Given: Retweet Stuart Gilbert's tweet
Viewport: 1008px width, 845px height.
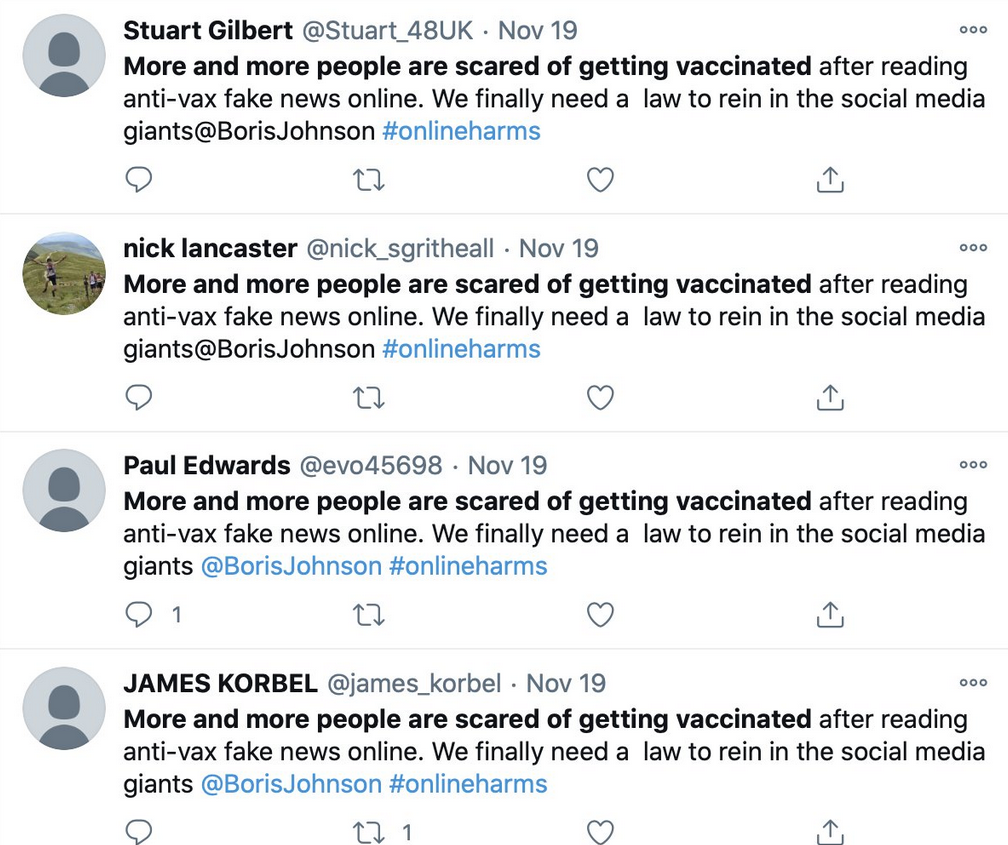Looking at the screenshot, I should tap(369, 180).
